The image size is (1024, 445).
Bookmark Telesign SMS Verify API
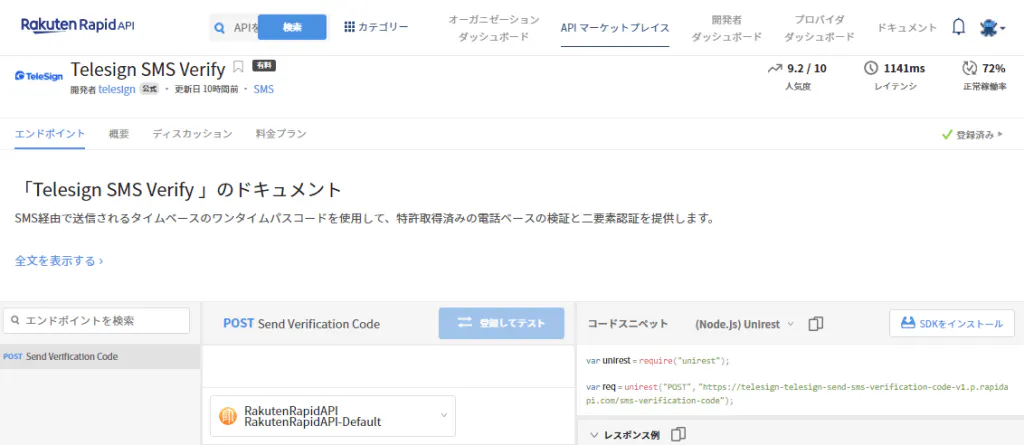click(x=238, y=67)
